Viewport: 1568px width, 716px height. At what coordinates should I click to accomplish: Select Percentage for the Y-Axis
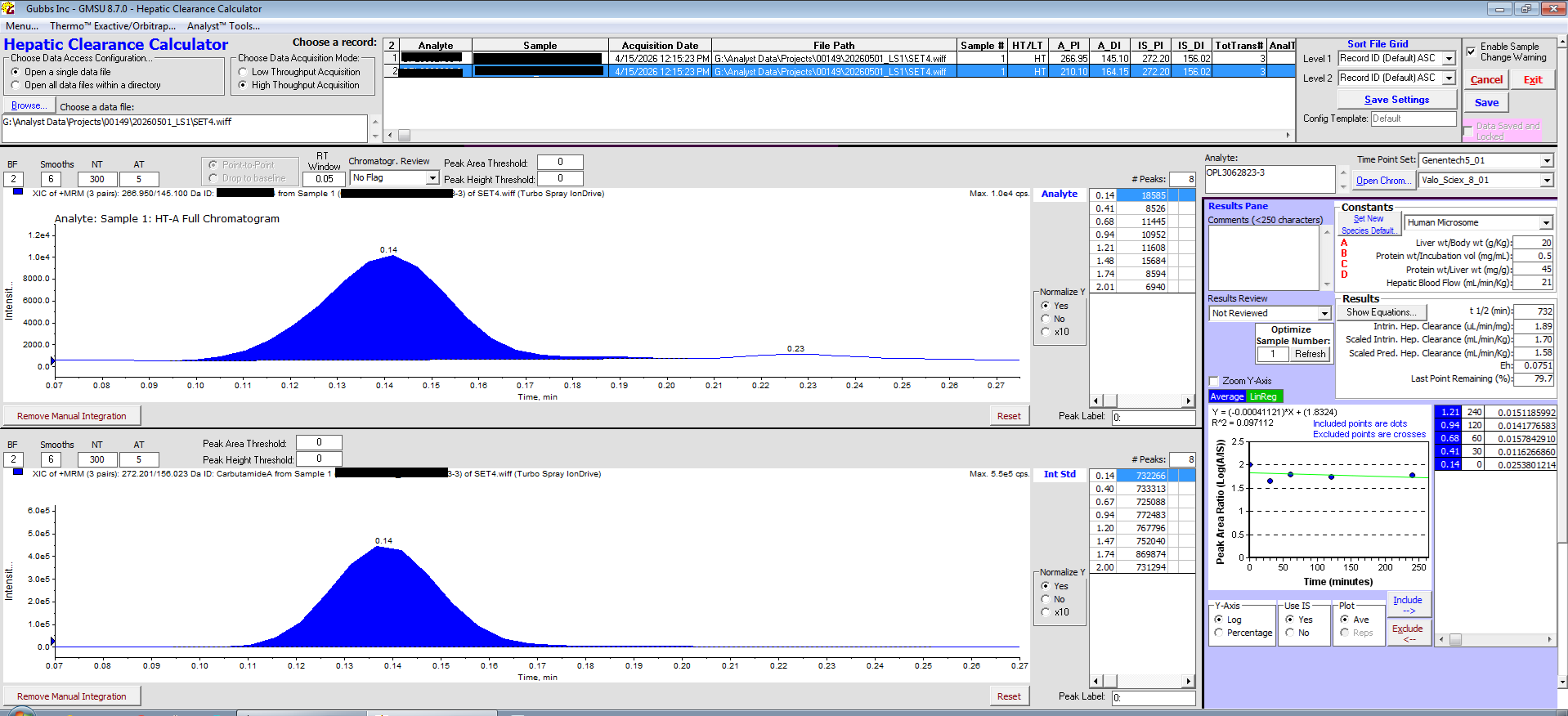pyautogui.click(x=1219, y=633)
